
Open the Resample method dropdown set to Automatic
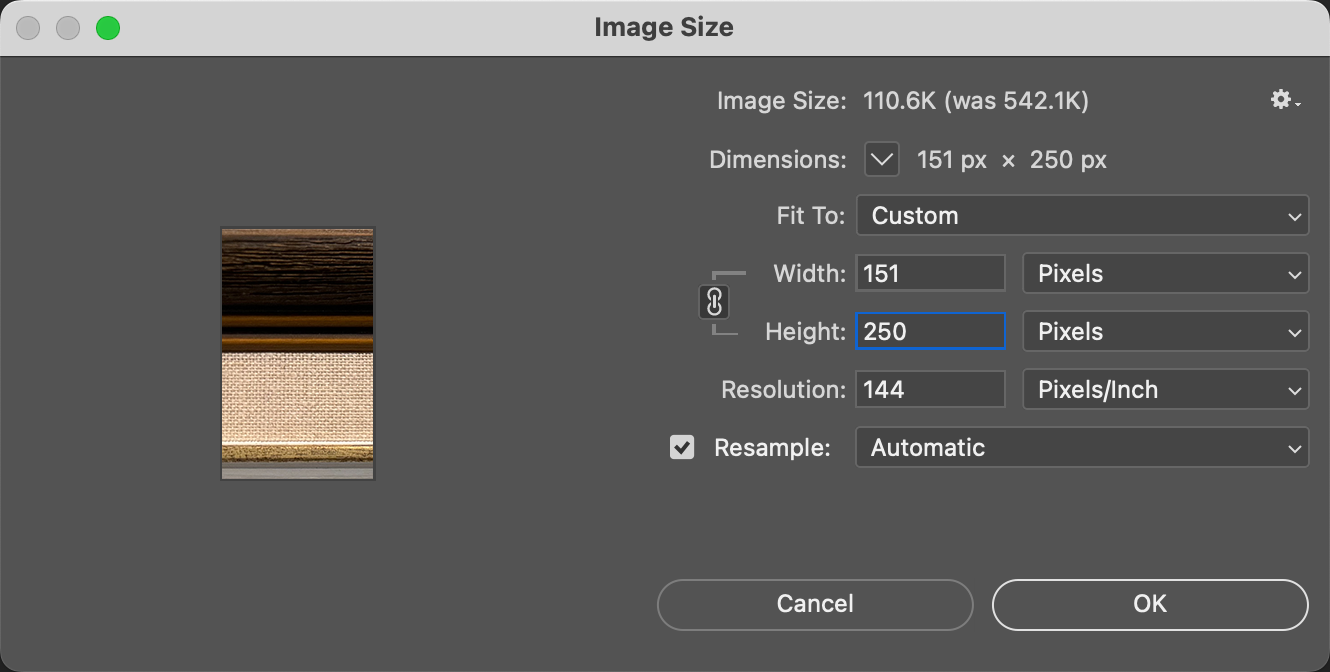(x=1082, y=448)
